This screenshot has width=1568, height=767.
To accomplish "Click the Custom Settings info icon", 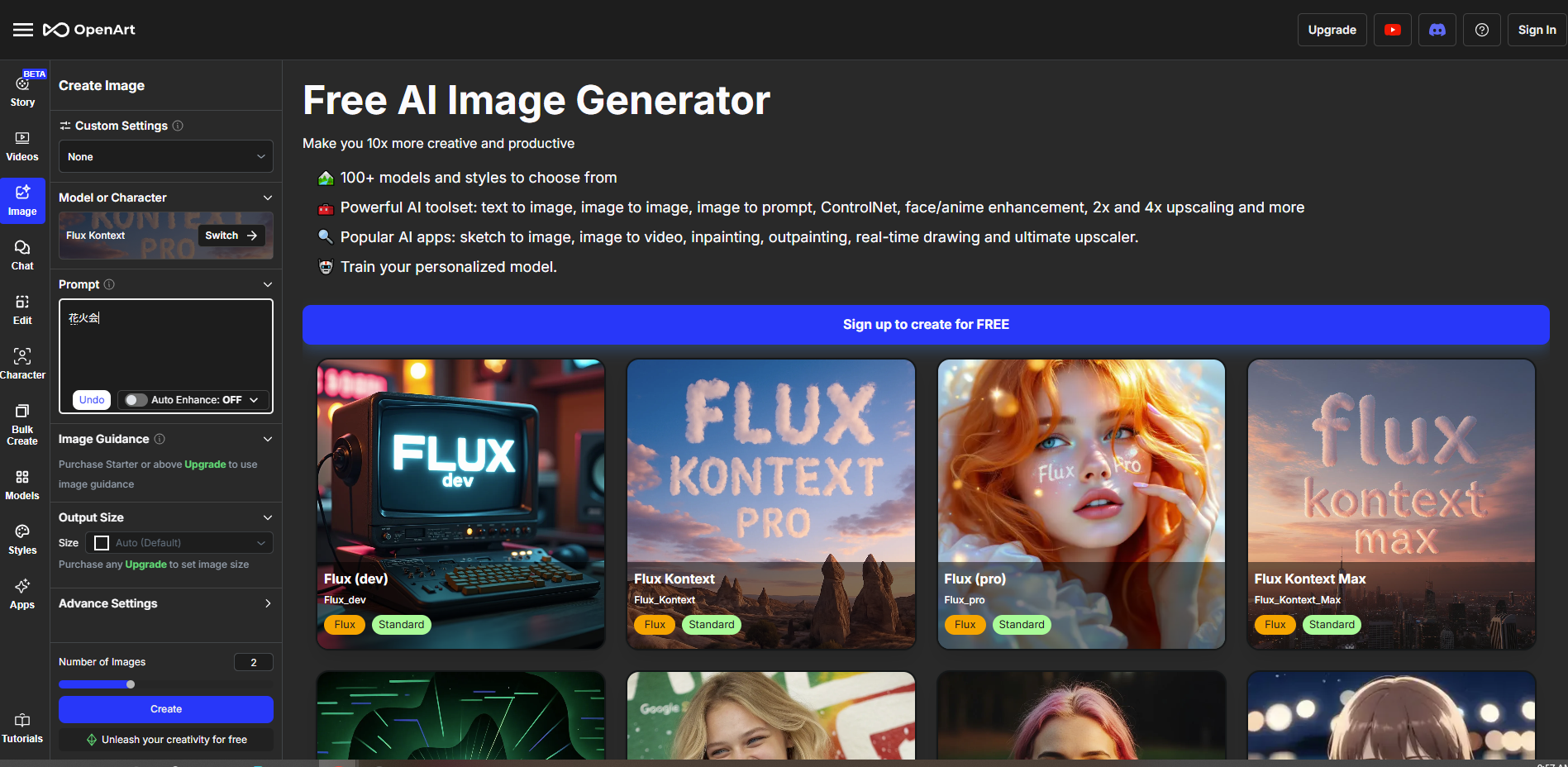I will coord(178,126).
